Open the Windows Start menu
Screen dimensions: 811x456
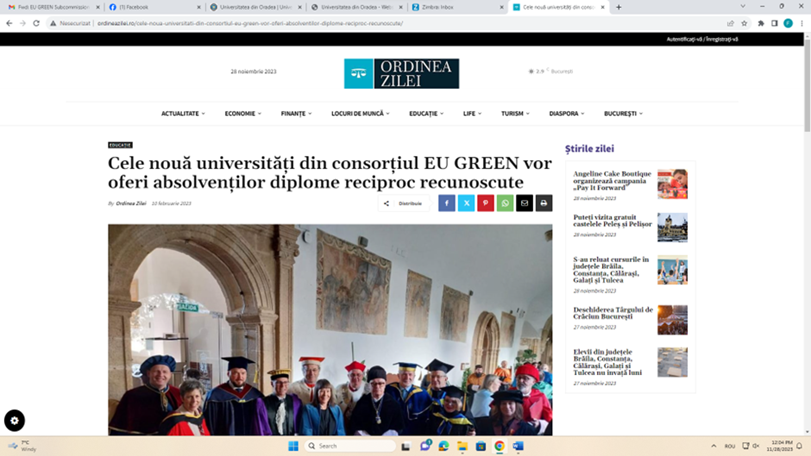pos(293,446)
